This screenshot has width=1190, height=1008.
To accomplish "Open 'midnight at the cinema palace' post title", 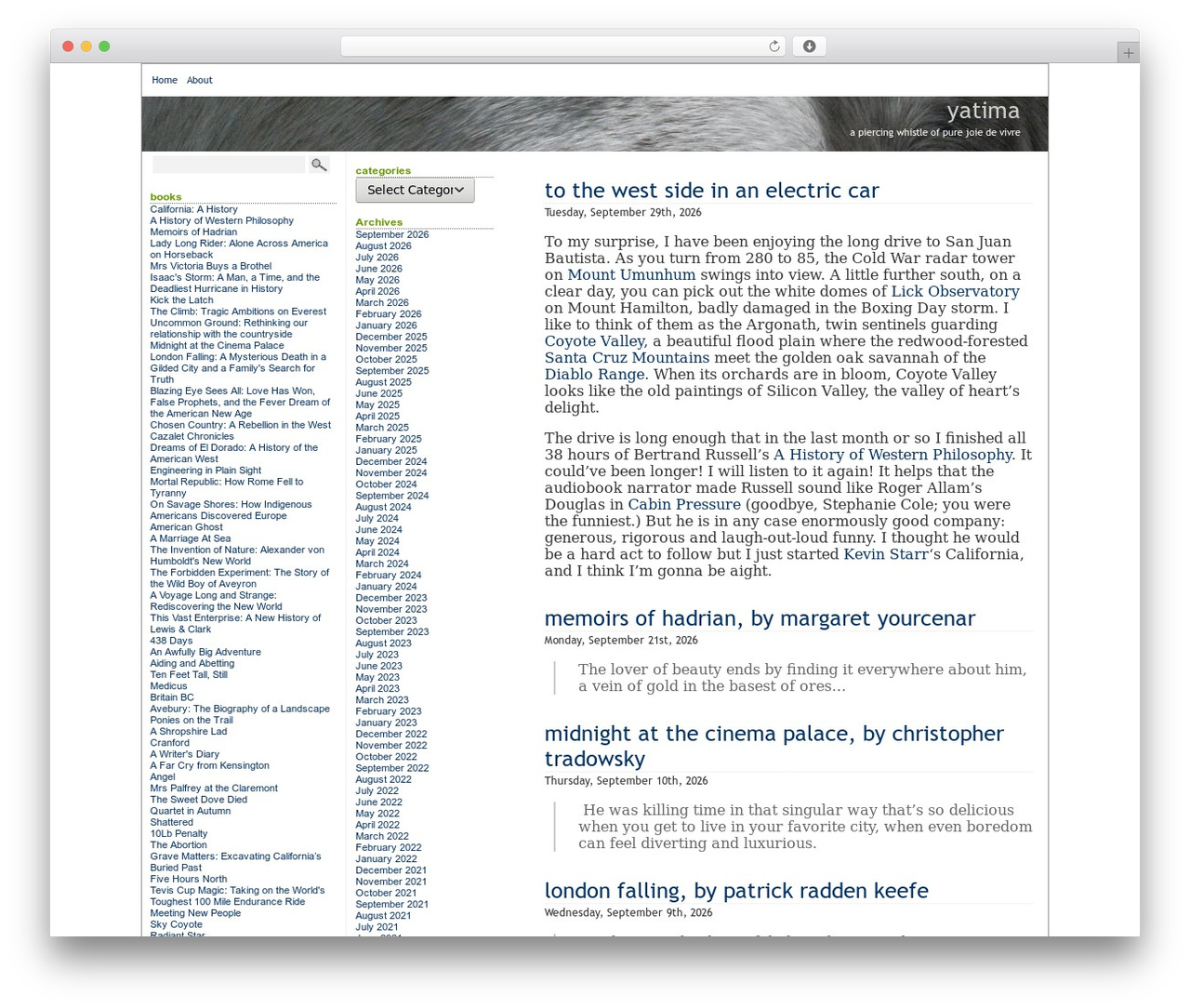I will tap(773, 746).
